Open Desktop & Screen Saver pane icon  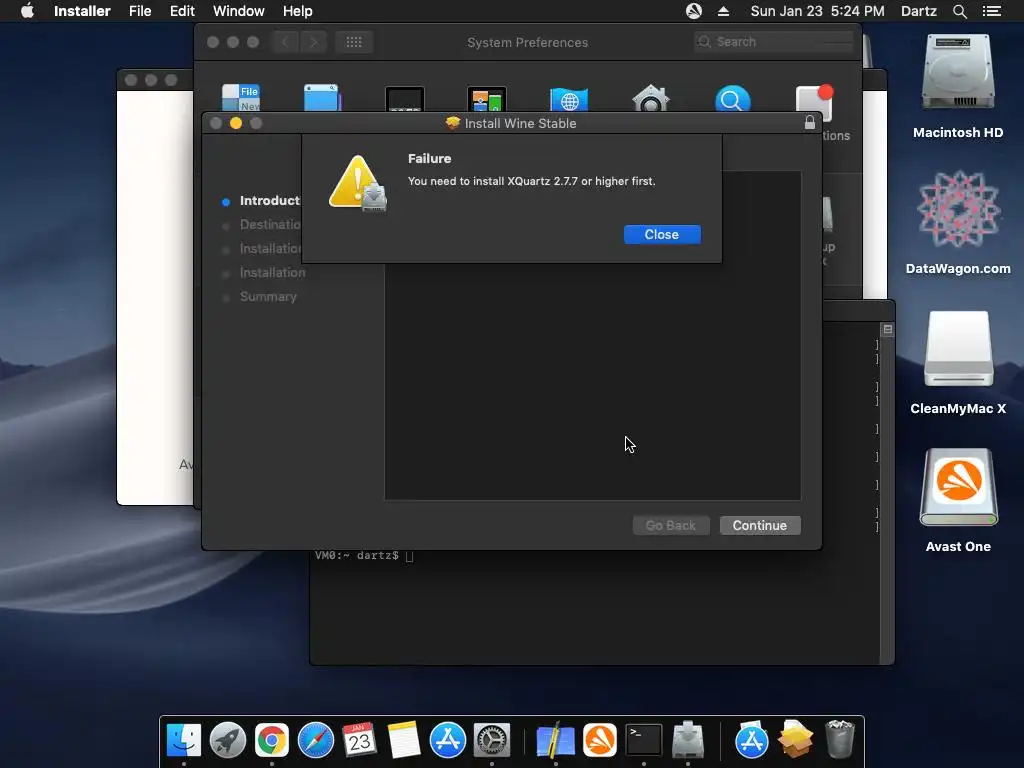pos(323,97)
